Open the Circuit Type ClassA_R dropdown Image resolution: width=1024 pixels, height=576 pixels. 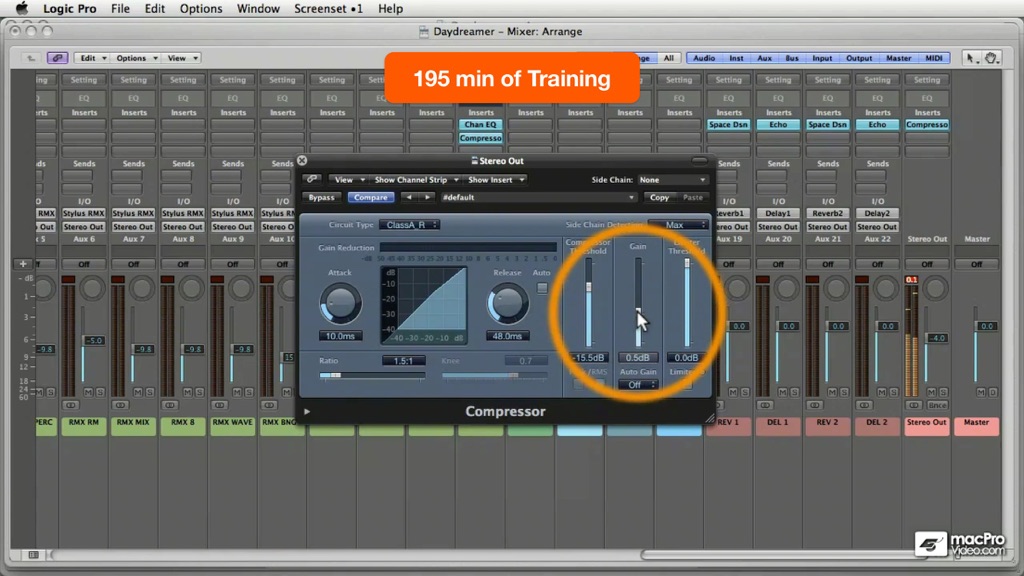pyautogui.click(x=409, y=225)
